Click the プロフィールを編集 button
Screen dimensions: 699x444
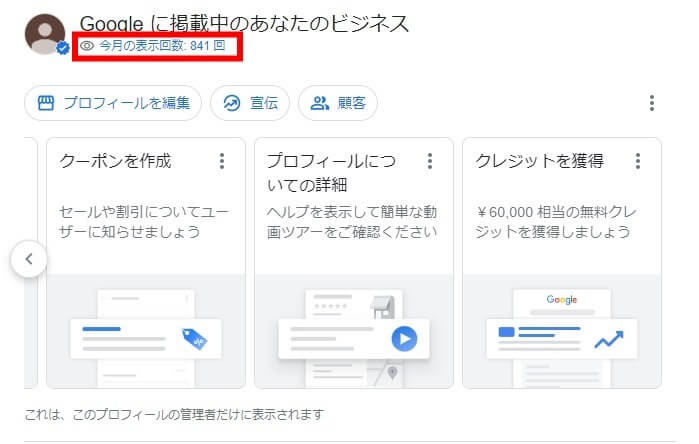point(113,103)
